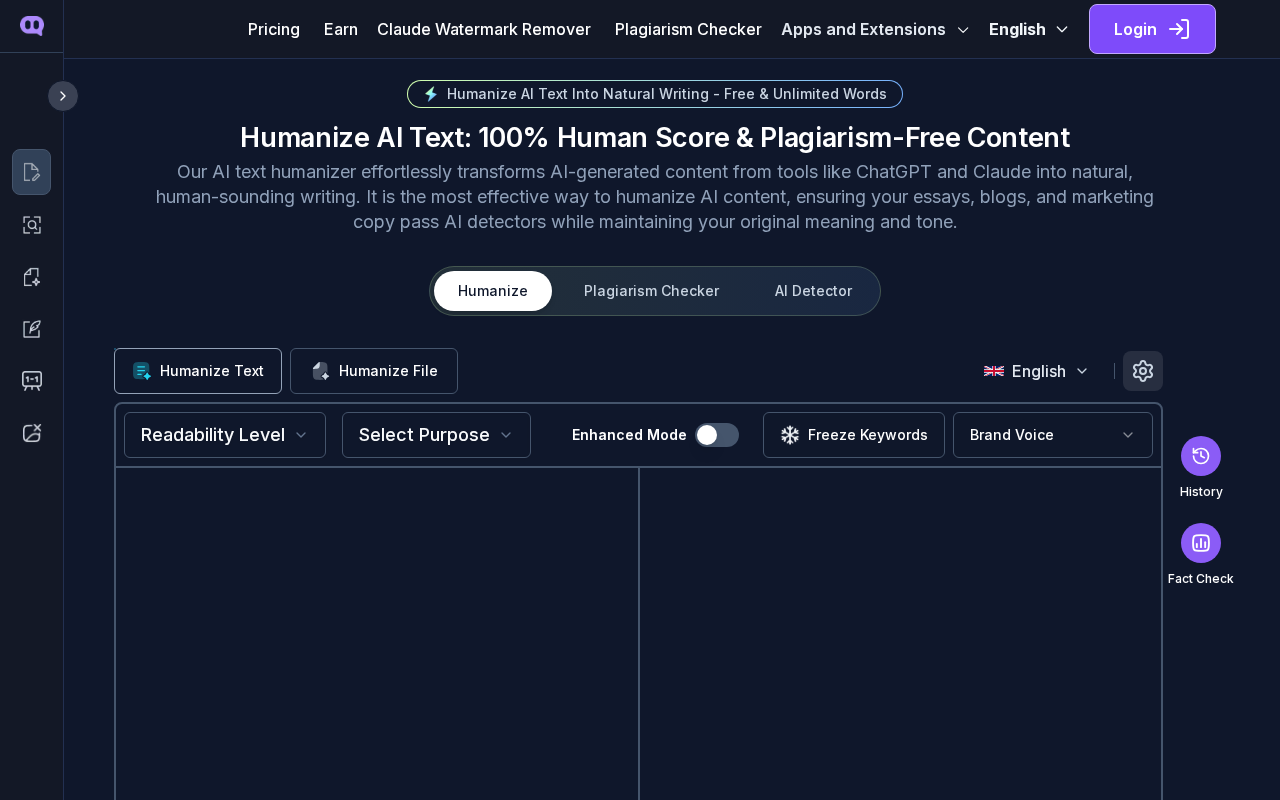Open the Select Purpose dropdown
The width and height of the screenshot is (1280, 800).
point(436,435)
